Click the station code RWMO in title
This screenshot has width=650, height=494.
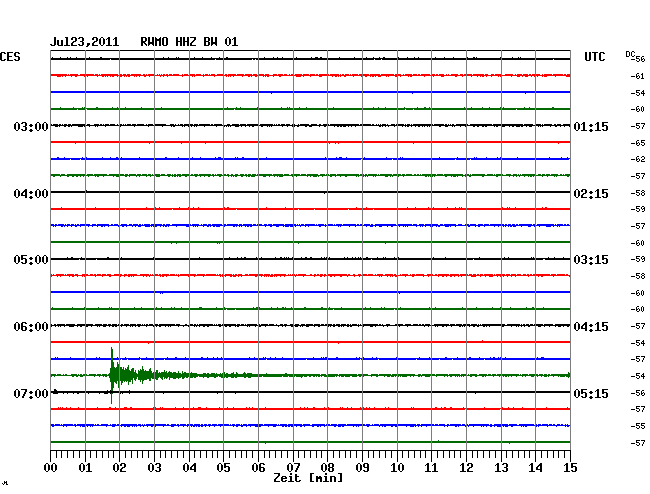click(154, 42)
